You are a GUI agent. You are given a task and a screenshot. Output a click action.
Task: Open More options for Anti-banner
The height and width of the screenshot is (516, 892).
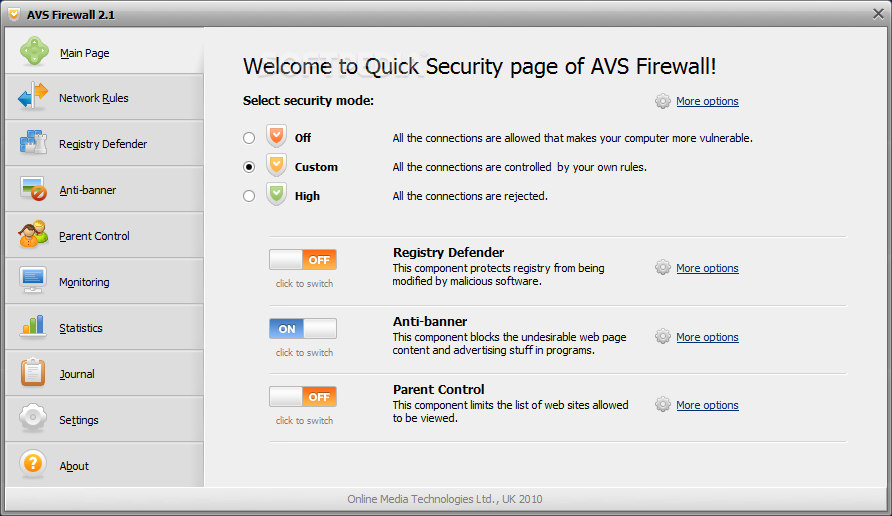tap(707, 337)
